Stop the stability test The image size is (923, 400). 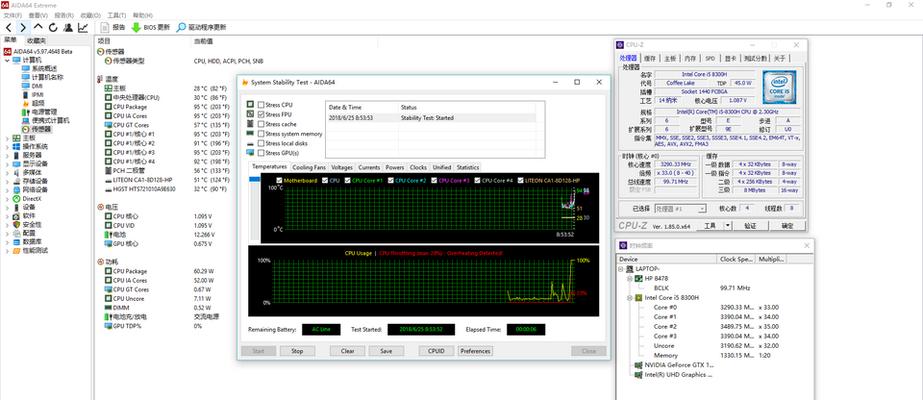pos(297,351)
